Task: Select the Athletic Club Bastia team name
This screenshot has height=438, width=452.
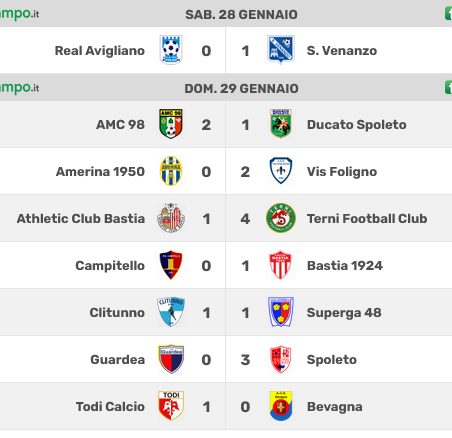Action: click(x=81, y=218)
